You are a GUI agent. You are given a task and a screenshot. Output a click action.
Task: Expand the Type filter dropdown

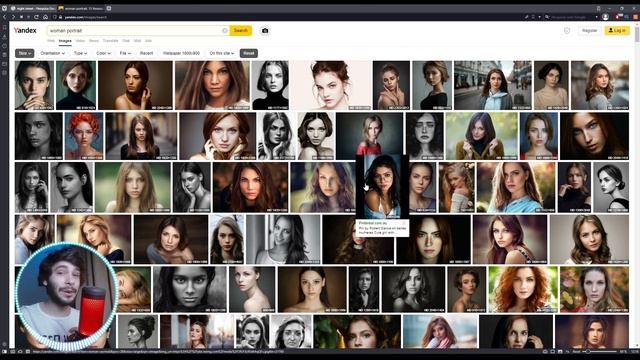80,53
